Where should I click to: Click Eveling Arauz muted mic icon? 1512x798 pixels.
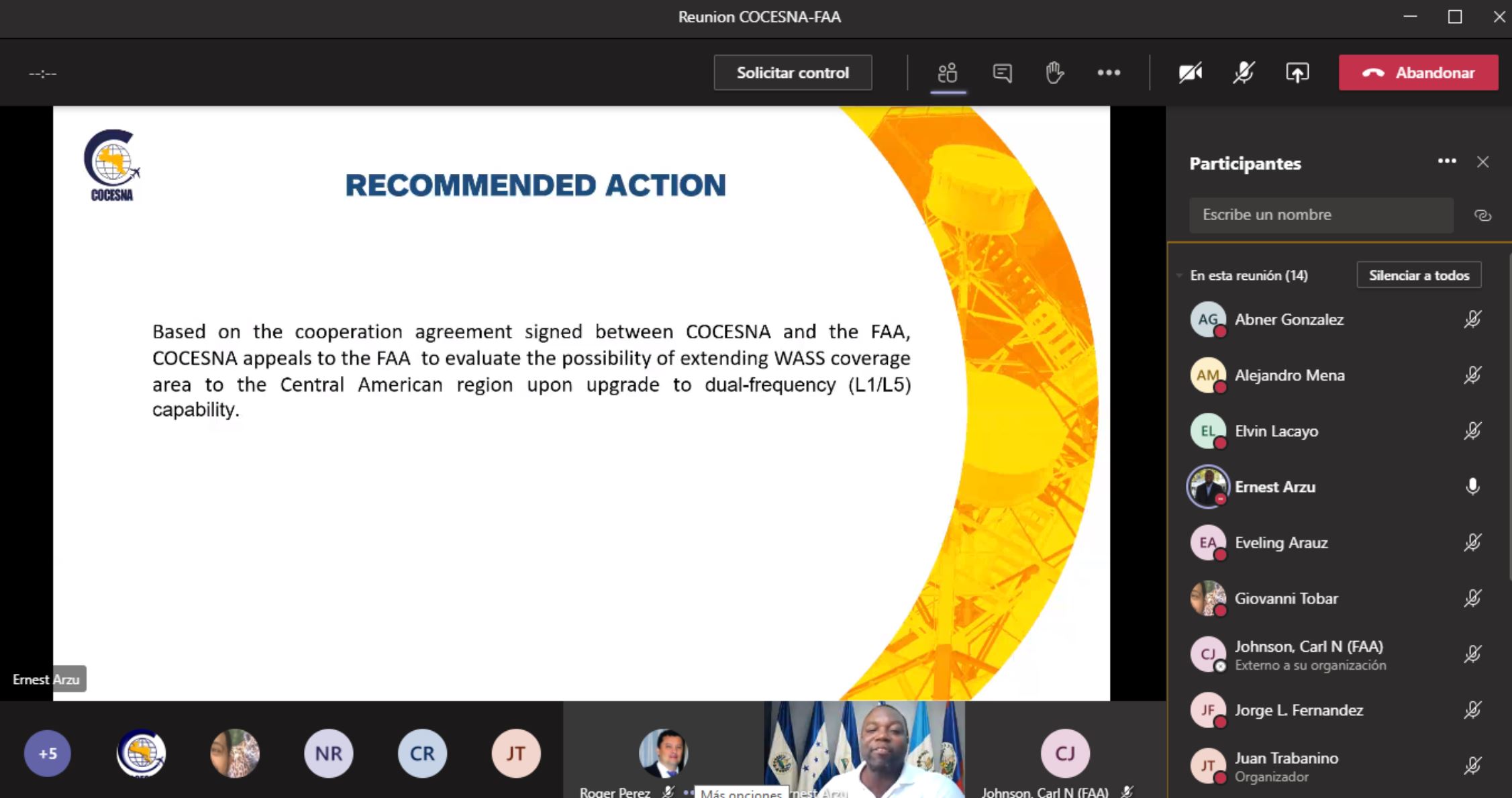[x=1472, y=542]
